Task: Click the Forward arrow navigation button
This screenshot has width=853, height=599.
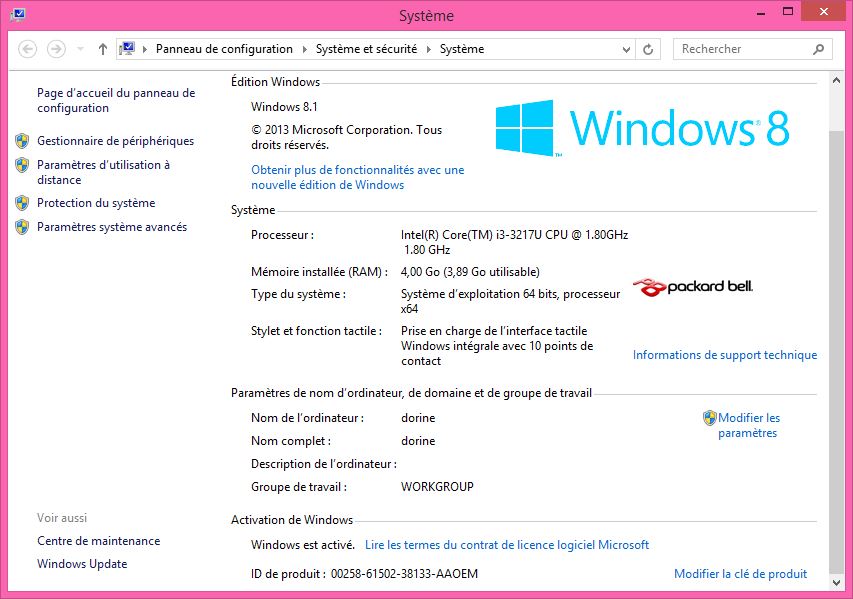Action: tap(56, 49)
